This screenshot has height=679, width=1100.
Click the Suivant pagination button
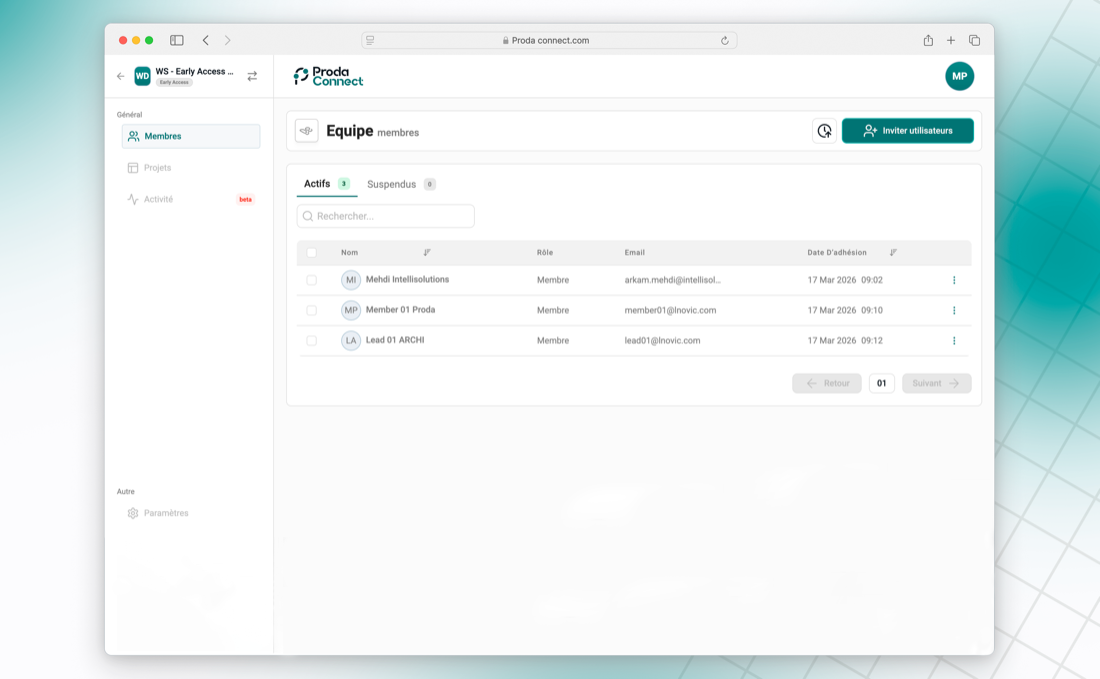(937, 383)
